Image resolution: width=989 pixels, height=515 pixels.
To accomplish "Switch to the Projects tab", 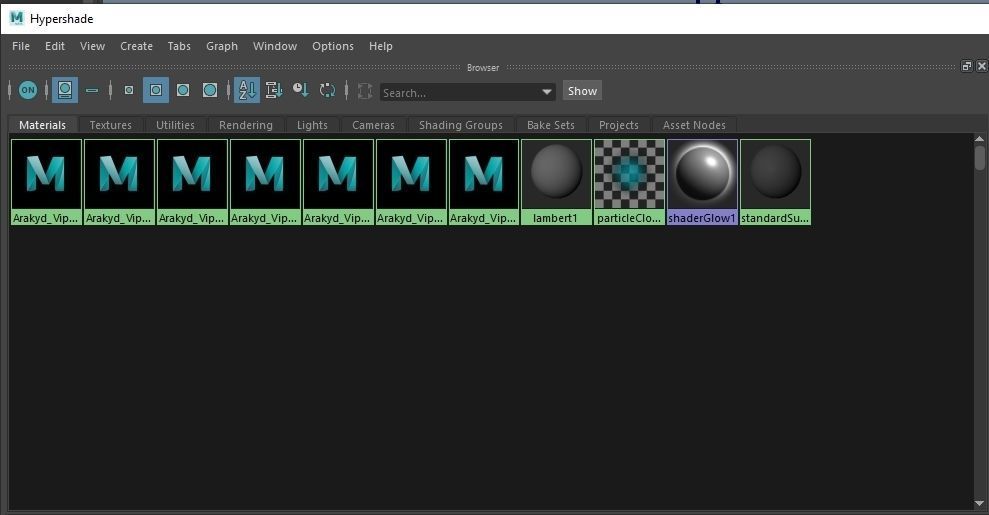I will tap(619, 125).
